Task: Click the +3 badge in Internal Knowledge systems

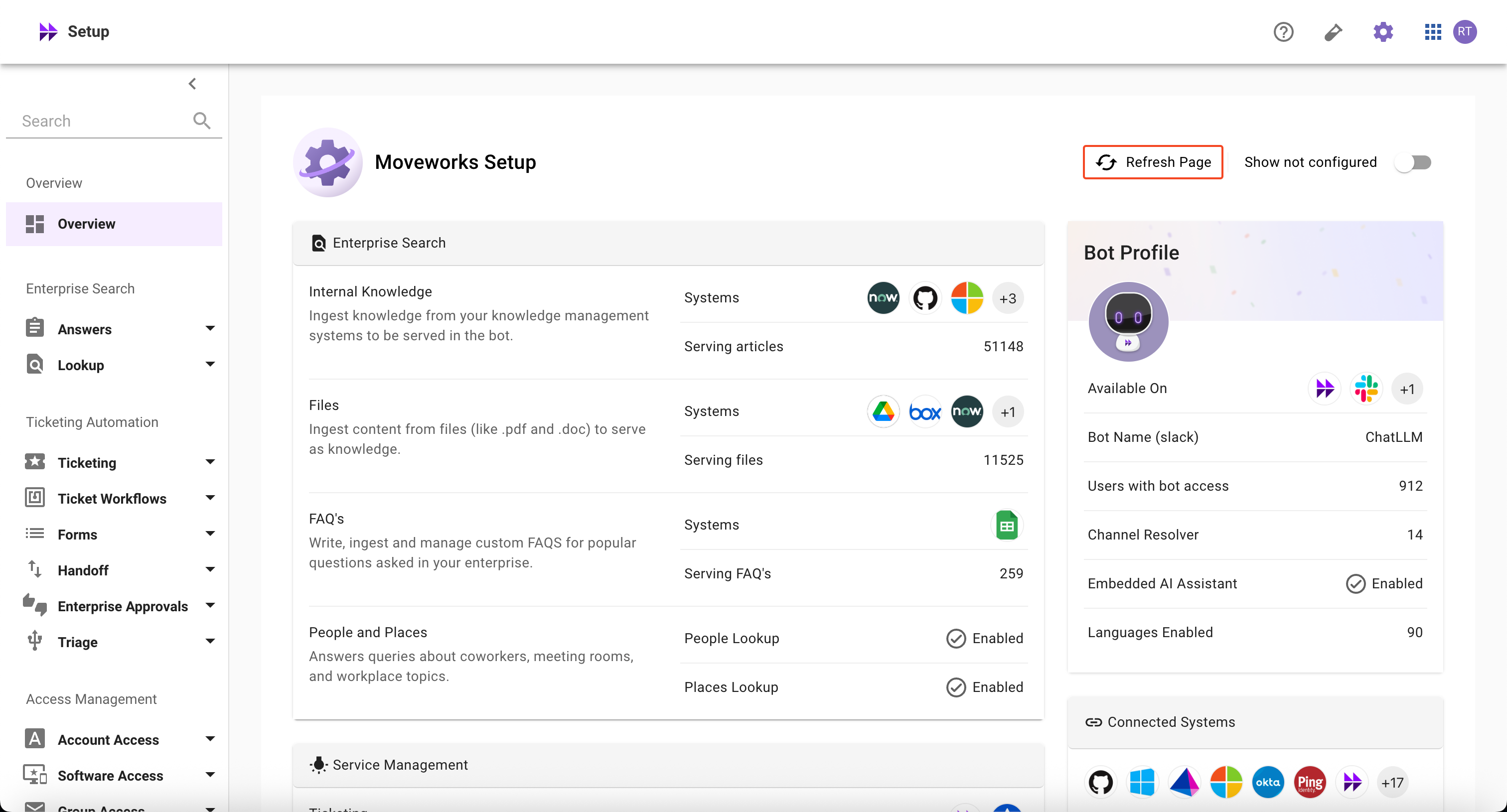Action: (x=1007, y=298)
